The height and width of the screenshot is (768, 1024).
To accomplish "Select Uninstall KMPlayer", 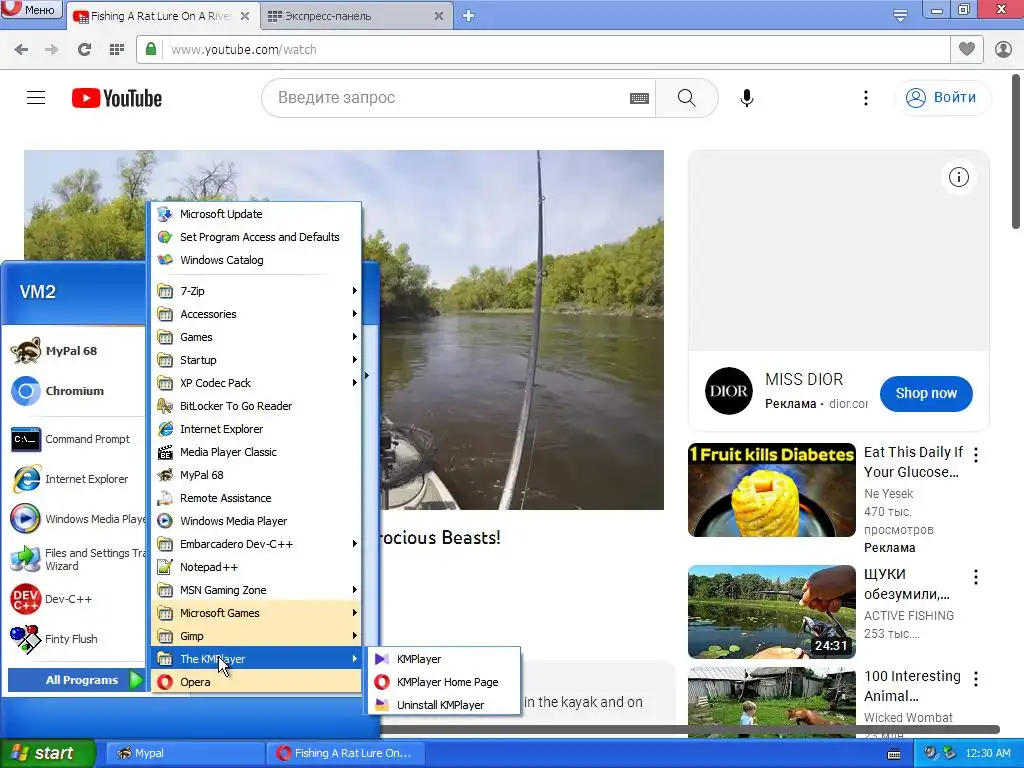I will click(x=444, y=705).
